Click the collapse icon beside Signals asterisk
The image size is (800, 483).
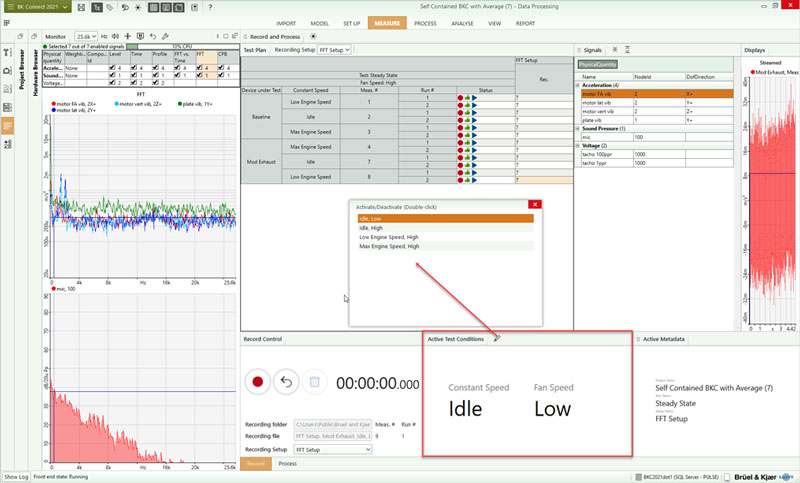pos(627,49)
